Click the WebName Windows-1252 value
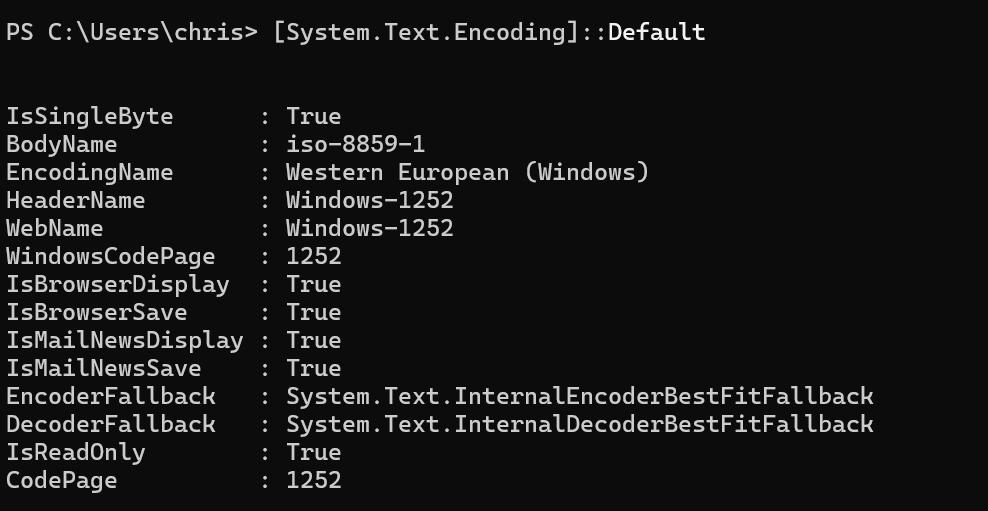The image size is (988, 511). (370, 228)
